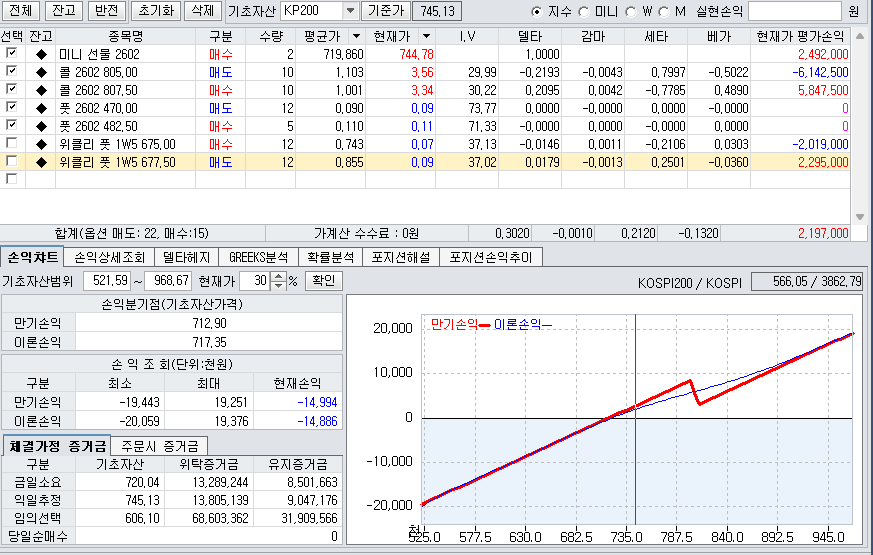Open the GREEKS분석 tab
This screenshot has width=873, height=555.
[x=258, y=257]
